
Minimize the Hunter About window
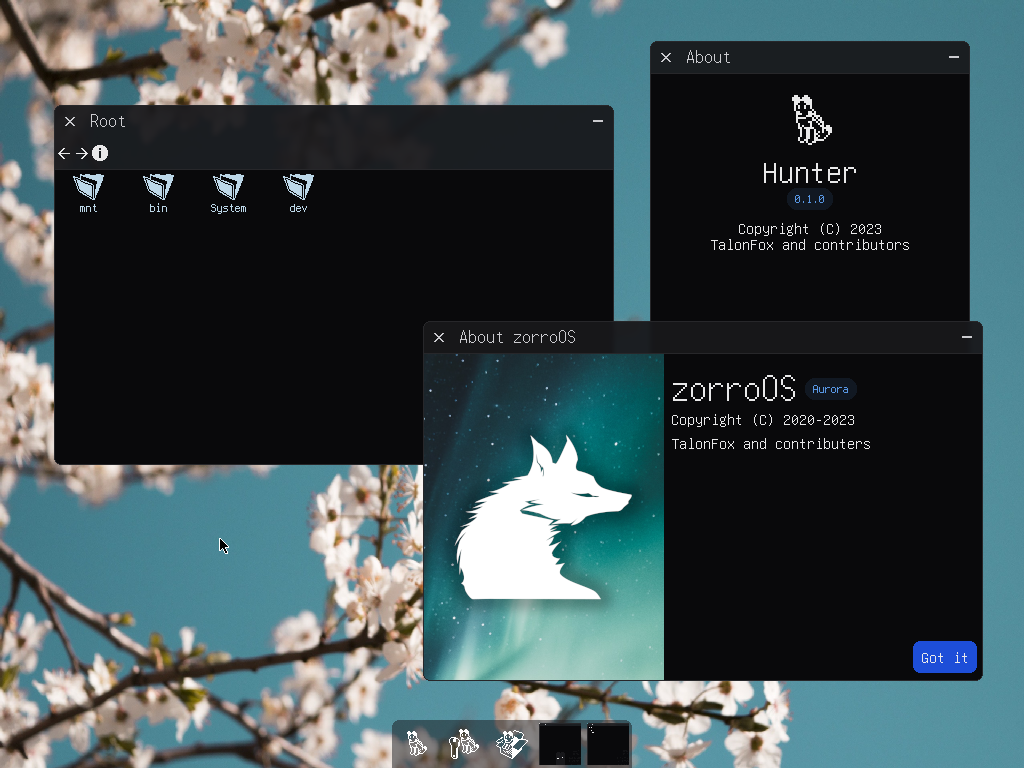click(953, 57)
